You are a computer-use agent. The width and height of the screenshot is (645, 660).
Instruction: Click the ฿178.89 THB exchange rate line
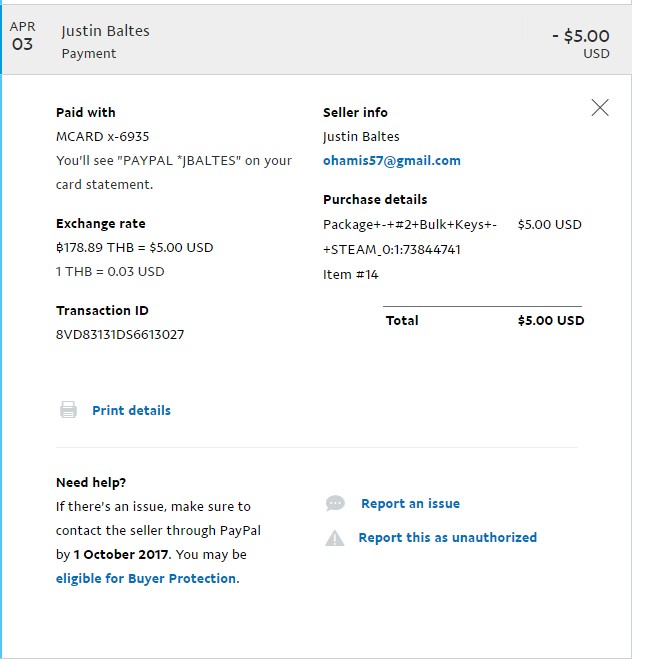pyautogui.click(x=134, y=248)
